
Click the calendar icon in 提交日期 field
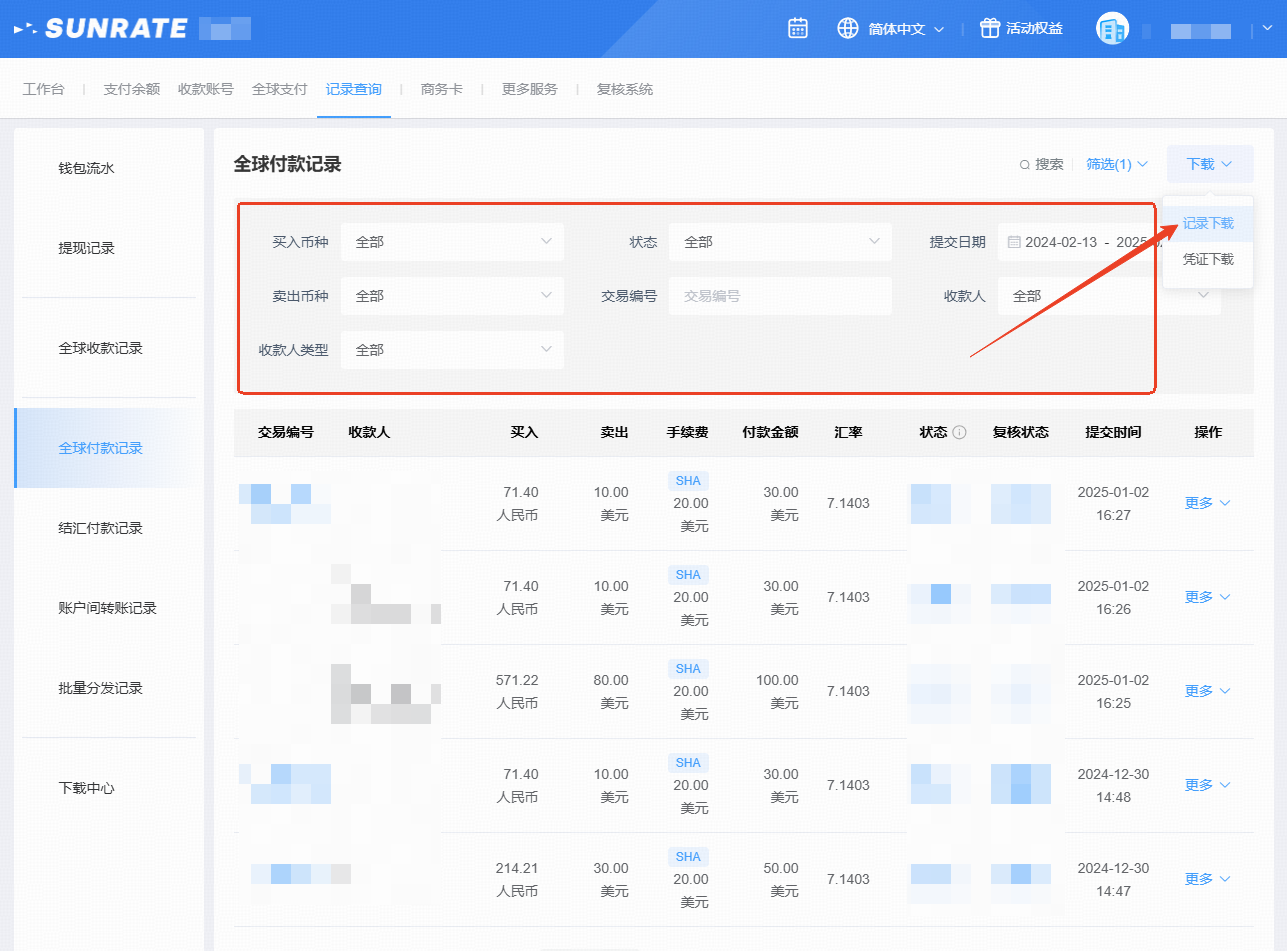coord(1014,242)
